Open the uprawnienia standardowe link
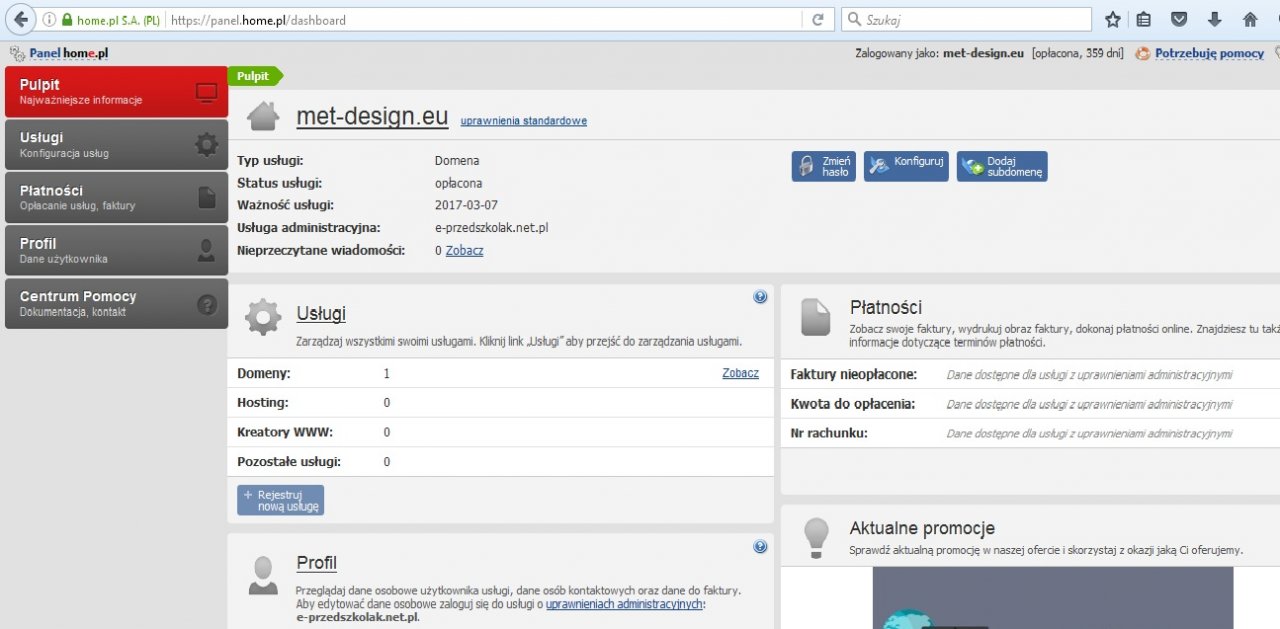This screenshot has height=629, width=1280. [524, 121]
